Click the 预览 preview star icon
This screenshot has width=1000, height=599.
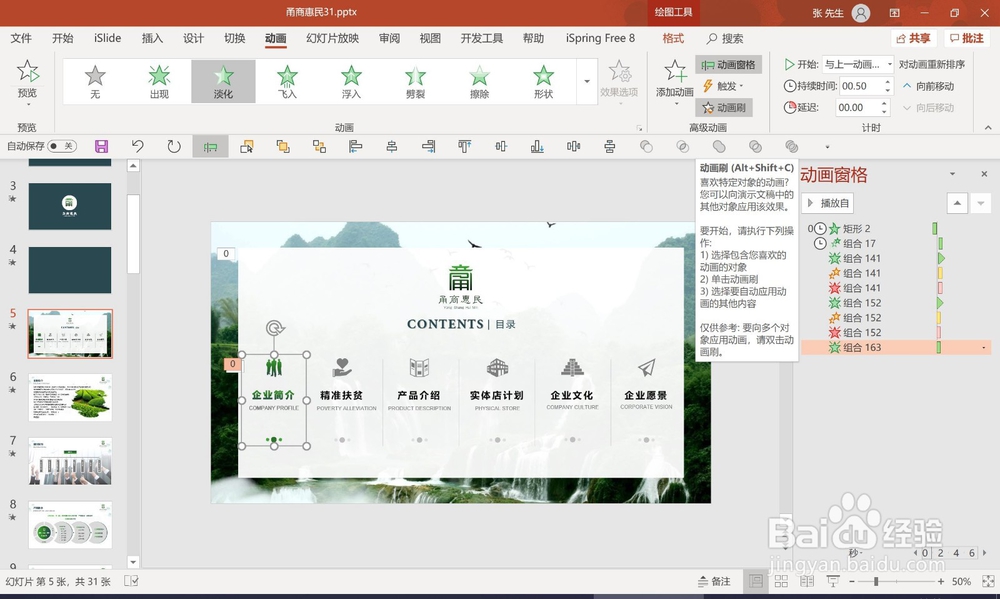point(27,71)
